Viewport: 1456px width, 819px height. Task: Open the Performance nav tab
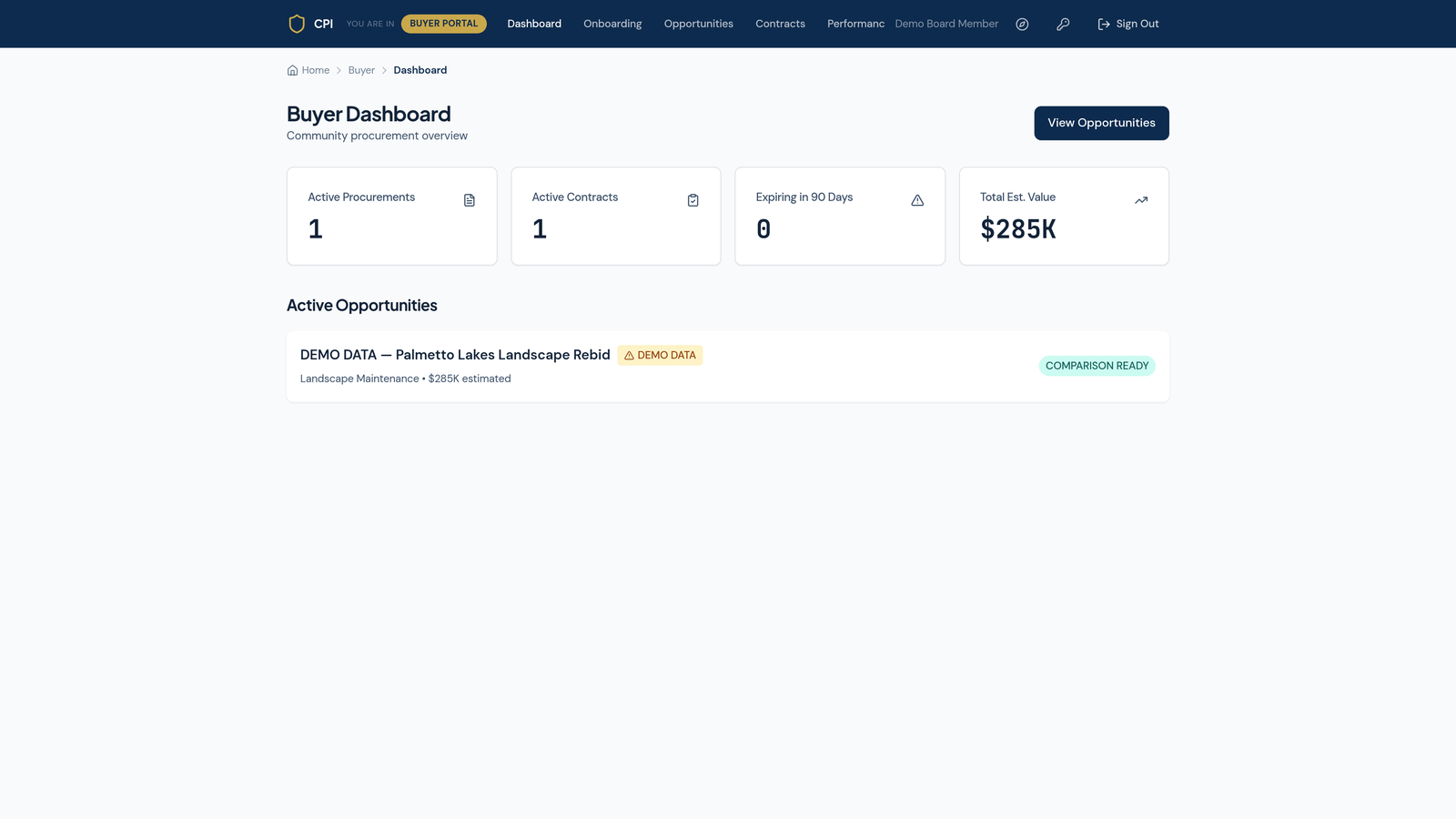855,24
